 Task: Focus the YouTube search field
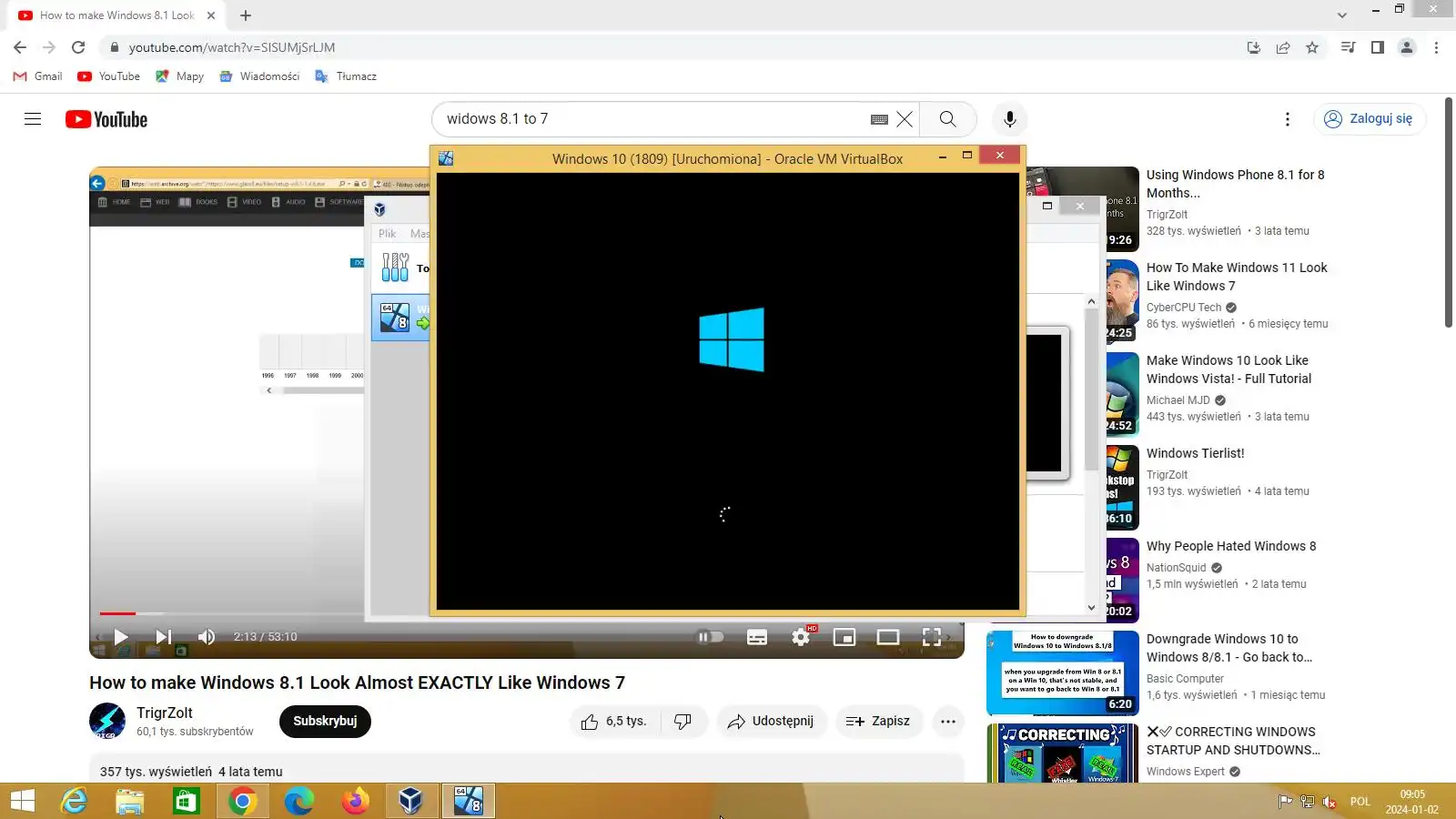pyautogui.click(x=651, y=119)
